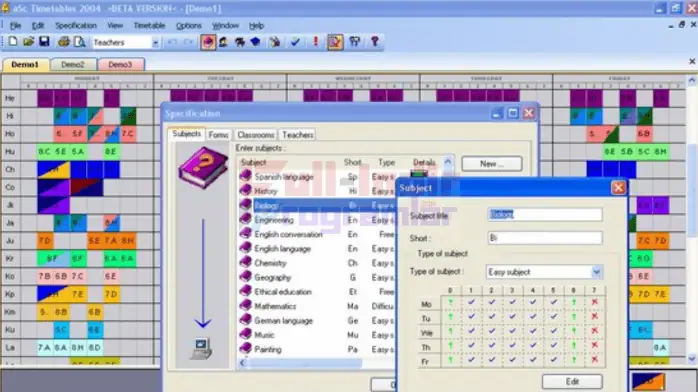Click main timetable scroll-down arrow
Screen dimensions: 698x392
point(692,358)
